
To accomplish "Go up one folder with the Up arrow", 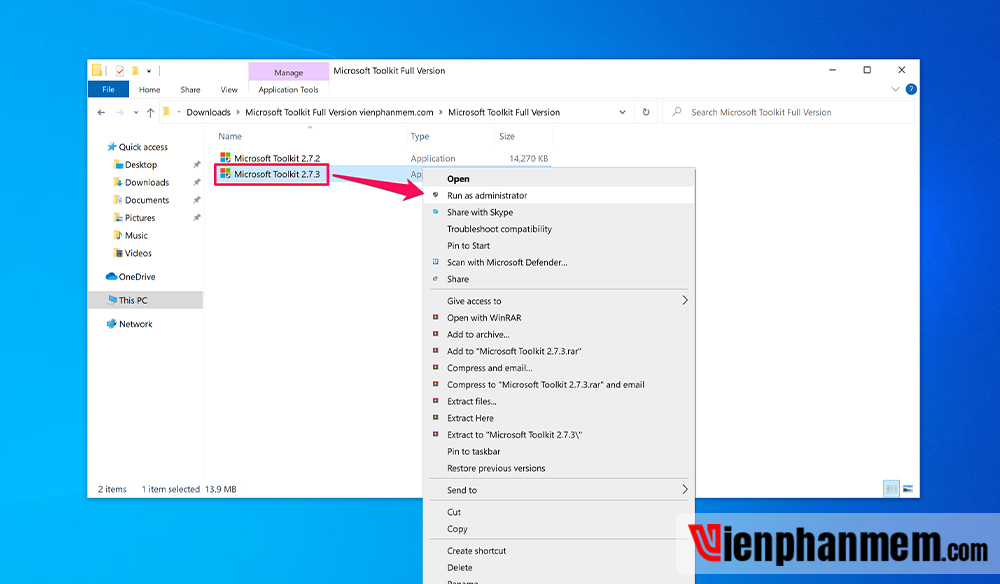I will click(x=150, y=112).
